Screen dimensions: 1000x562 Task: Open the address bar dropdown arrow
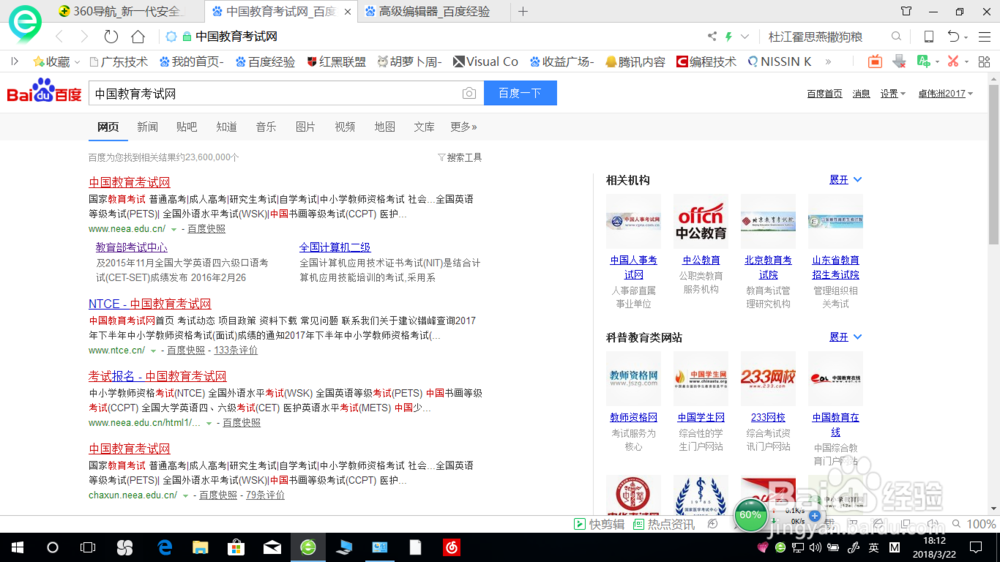[x=744, y=36]
